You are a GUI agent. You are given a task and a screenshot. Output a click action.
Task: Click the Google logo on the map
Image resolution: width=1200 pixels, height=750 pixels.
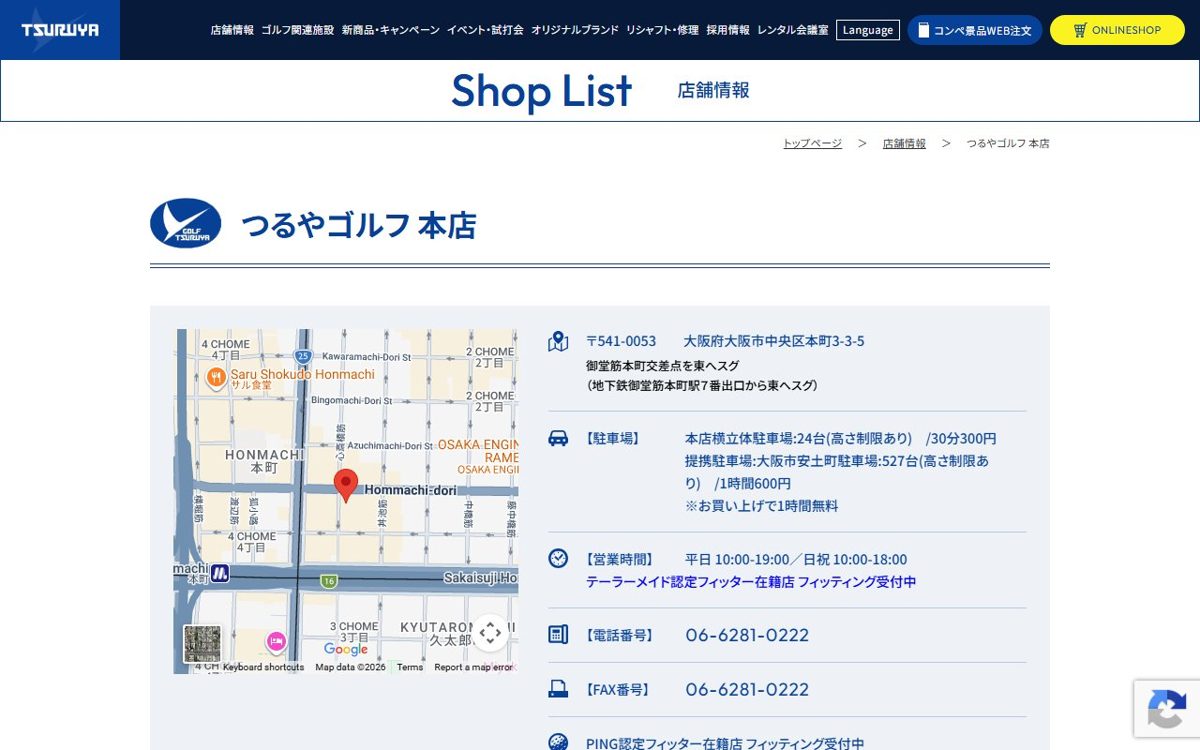346,650
